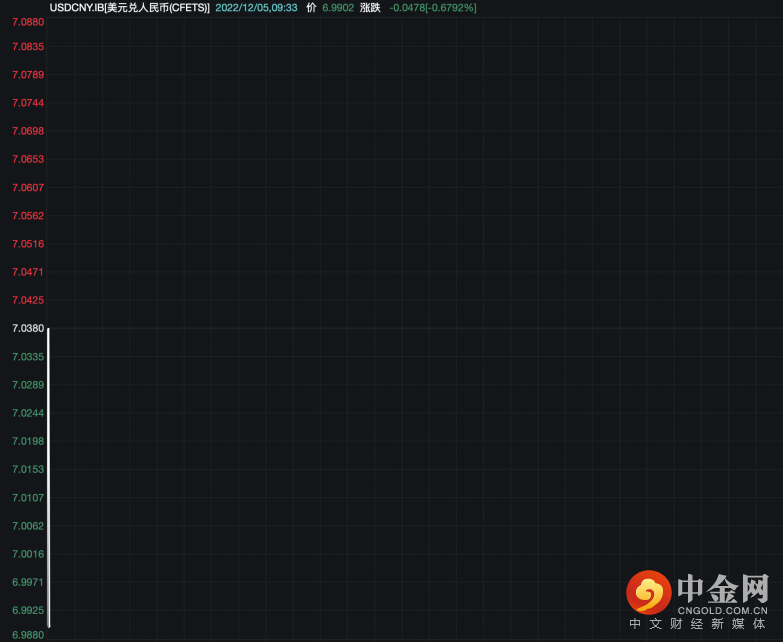The height and width of the screenshot is (642, 783).
Task: Click the 7.0244 axis label
Action: coord(28,413)
